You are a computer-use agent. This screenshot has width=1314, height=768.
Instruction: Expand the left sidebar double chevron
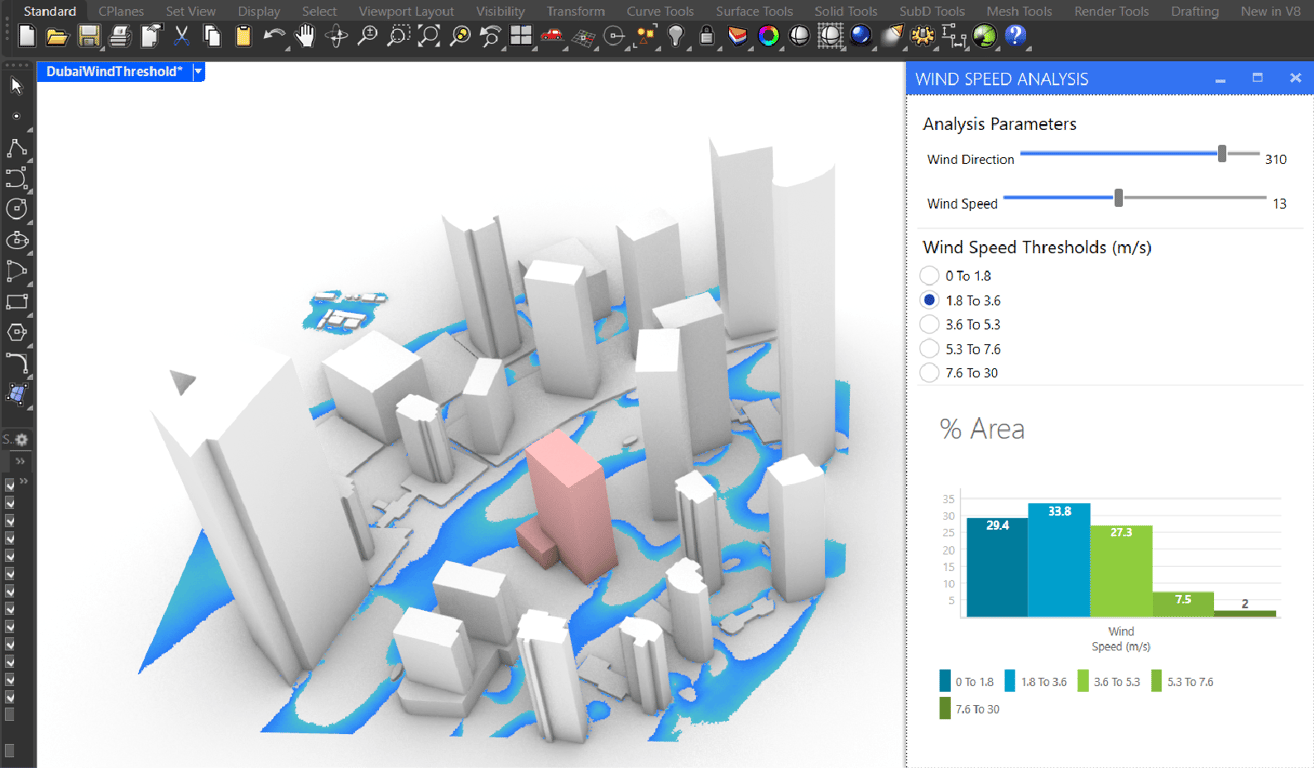coord(20,461)
